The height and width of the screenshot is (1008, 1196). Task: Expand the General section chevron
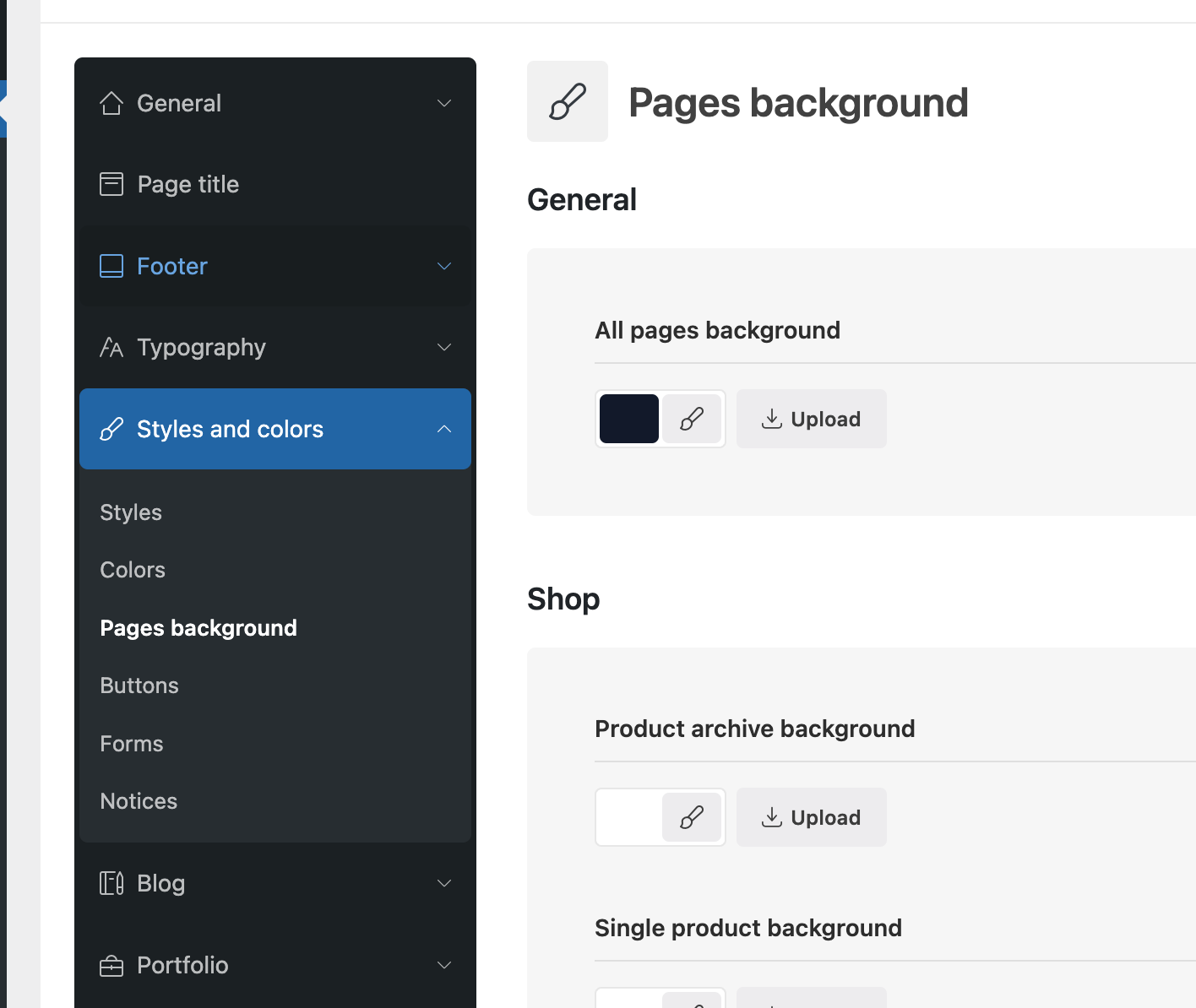[444, 103]
